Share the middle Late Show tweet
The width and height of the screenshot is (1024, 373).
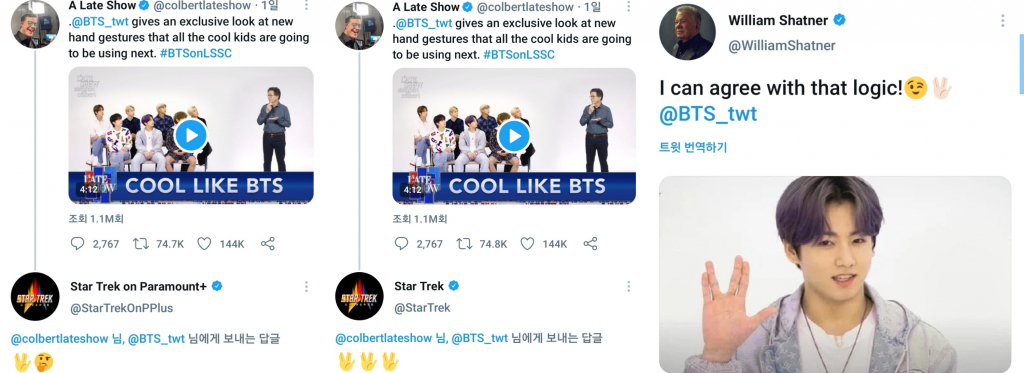[x=590, y=244]
